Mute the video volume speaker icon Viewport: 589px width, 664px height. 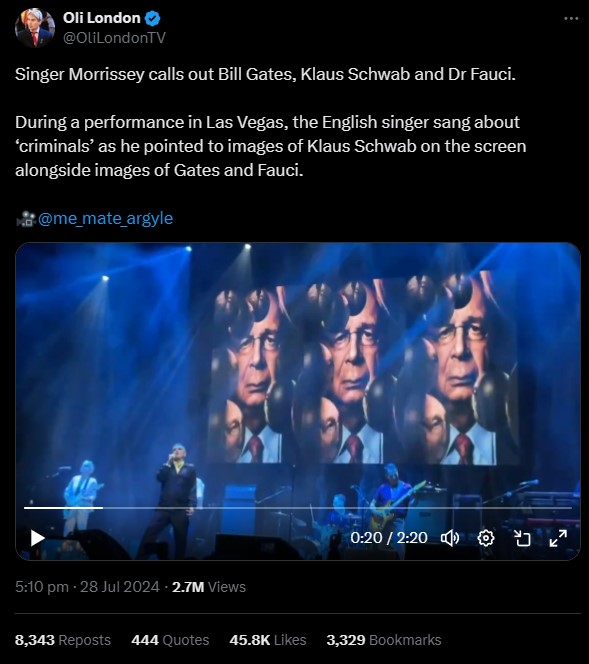tap(450, 538)
